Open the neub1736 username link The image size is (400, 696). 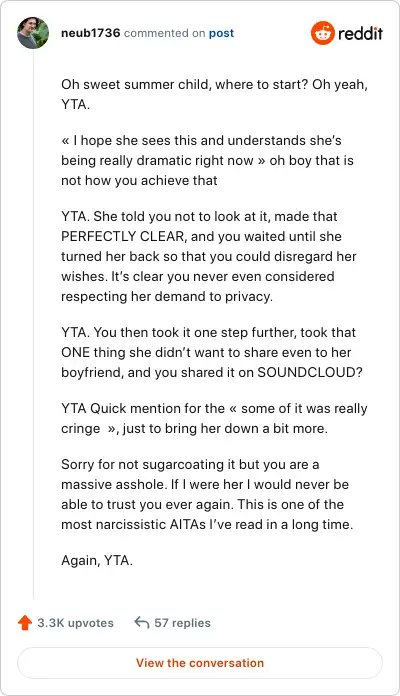[x=91, y=33]
